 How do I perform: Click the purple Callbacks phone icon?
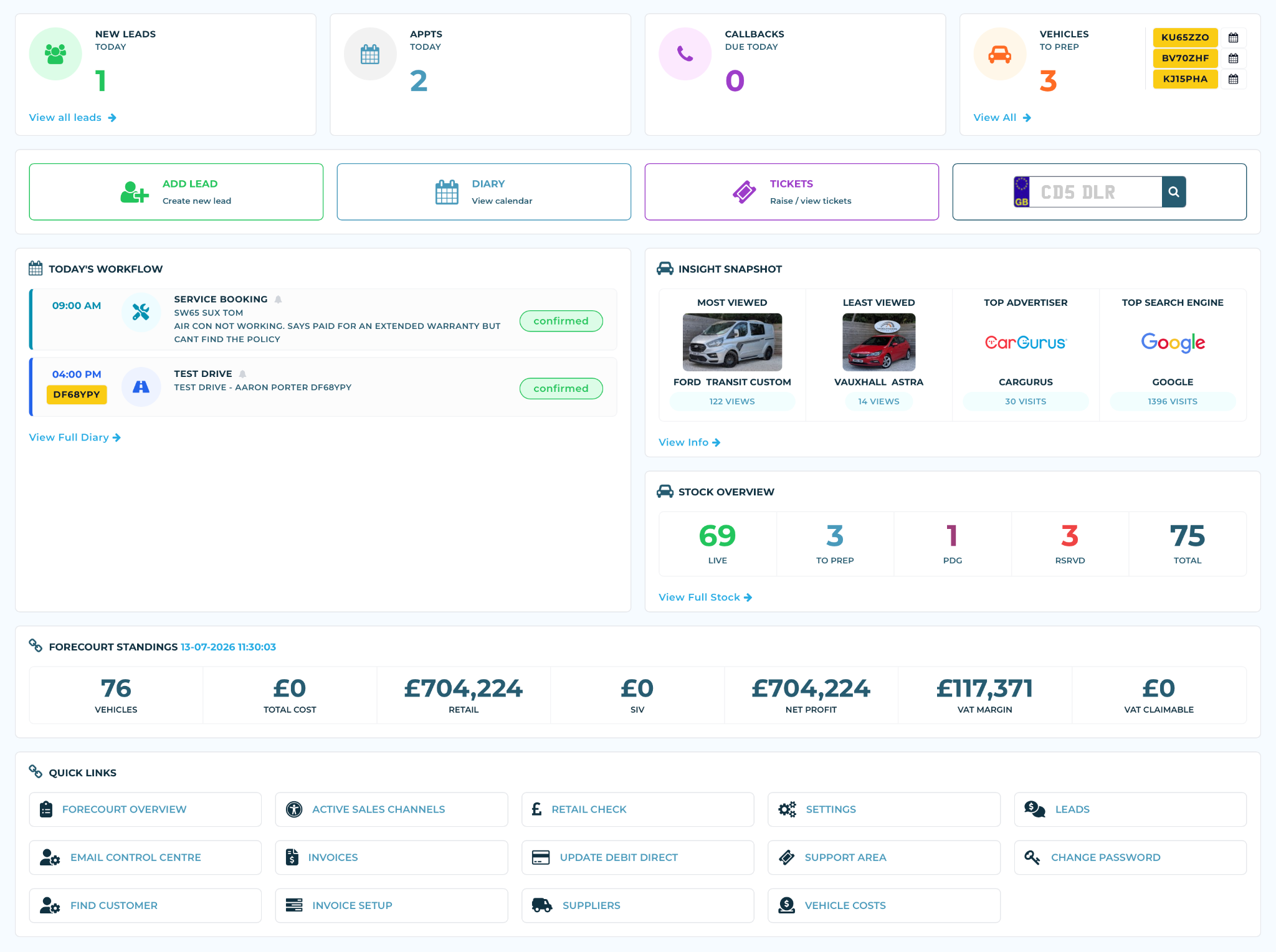click(685, 54)
